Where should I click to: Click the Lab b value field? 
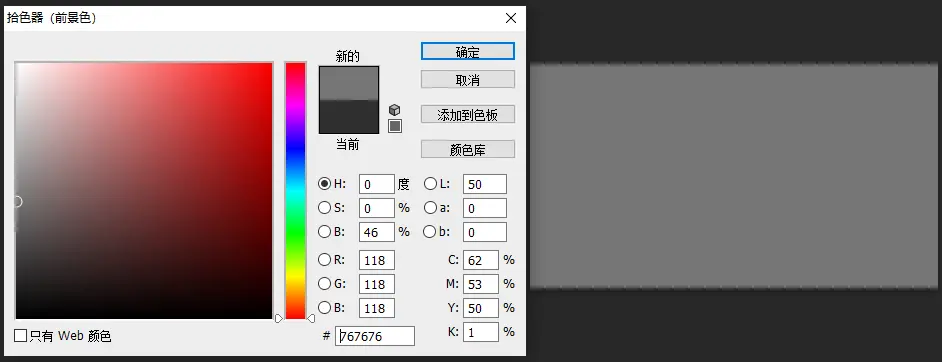tap(485, 232)
